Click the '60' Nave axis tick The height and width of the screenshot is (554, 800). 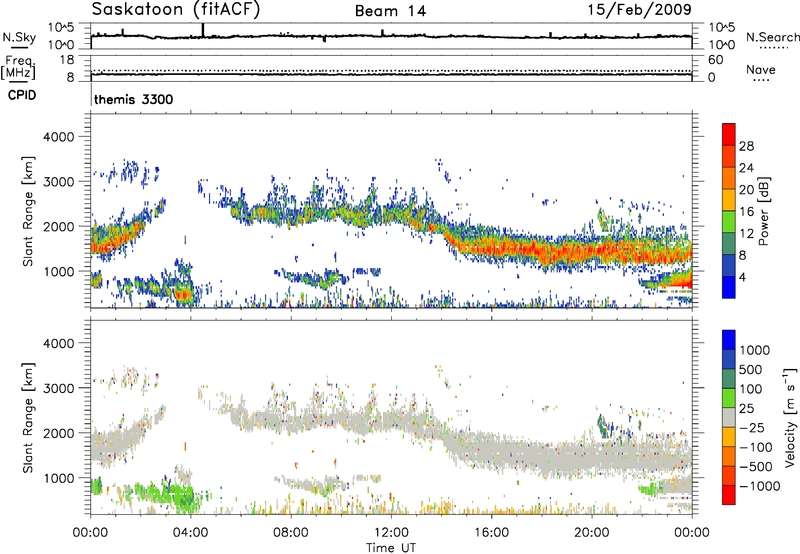pos(715,60)
